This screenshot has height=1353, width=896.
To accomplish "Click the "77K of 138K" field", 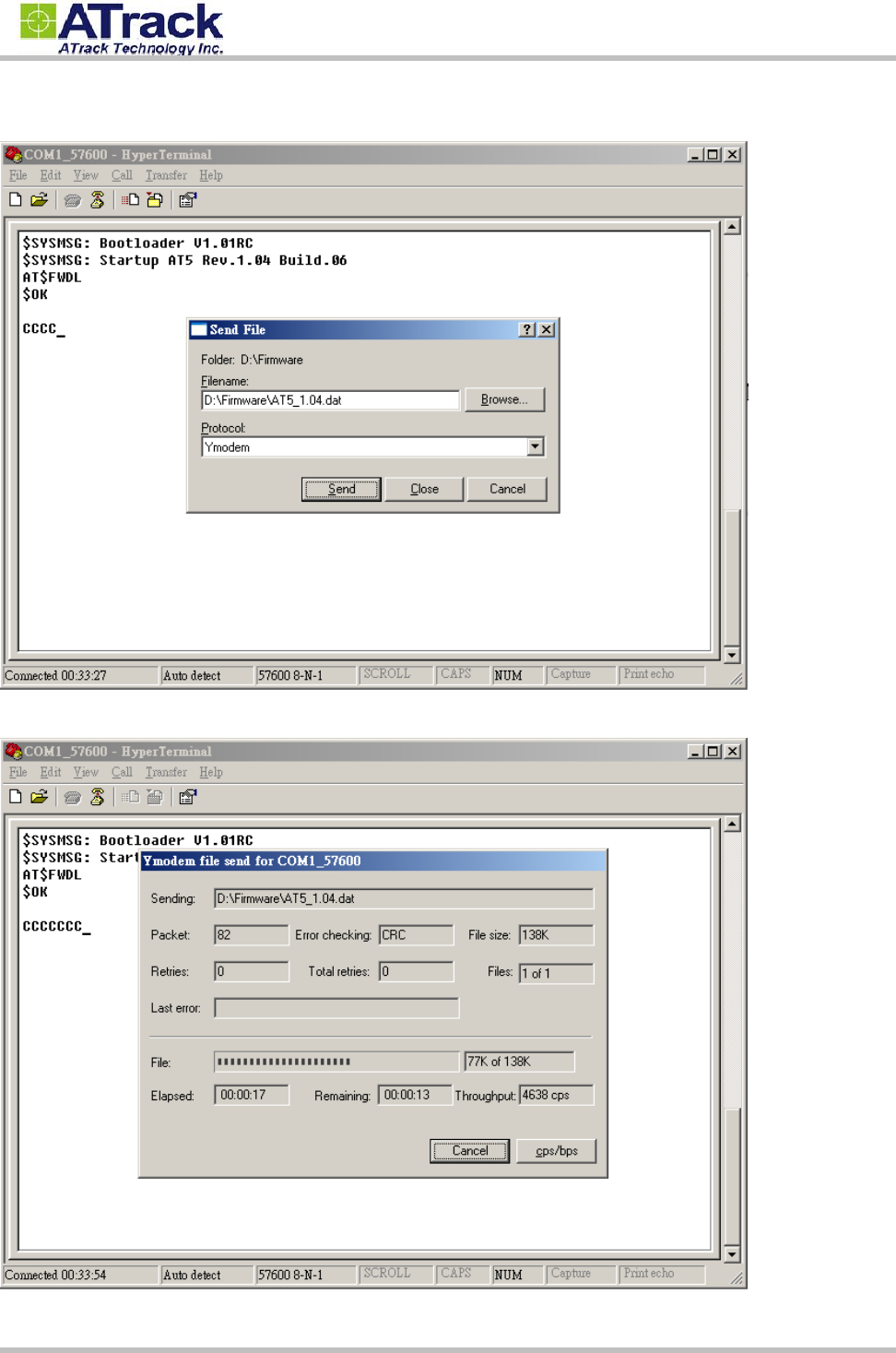I will (519, 1062).
